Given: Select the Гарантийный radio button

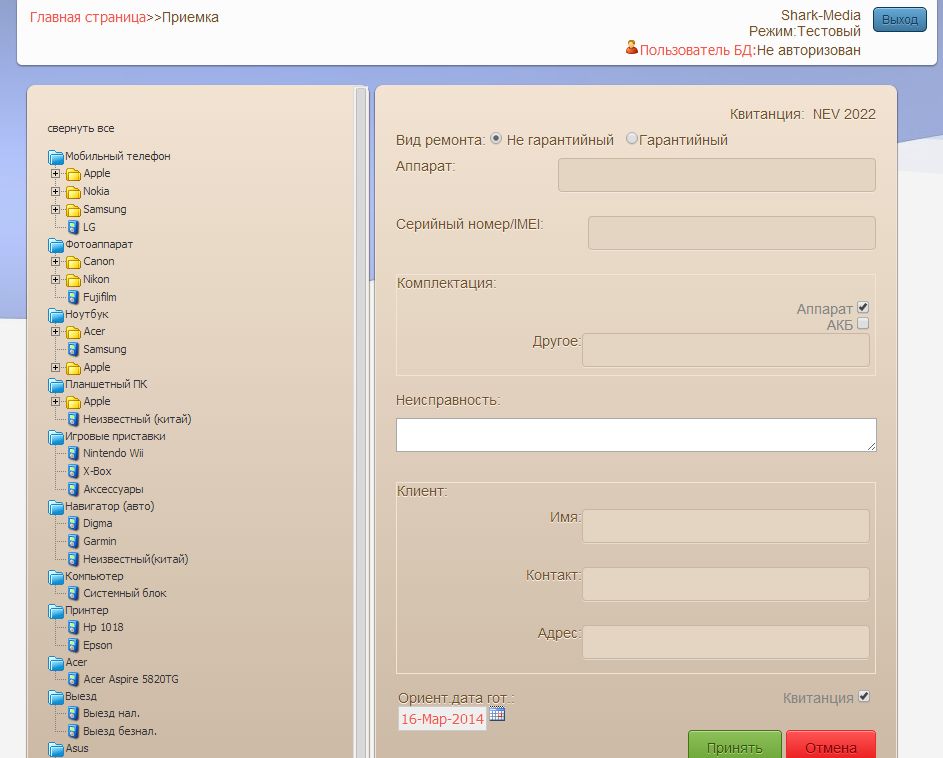Looking at the screenshot, I should [x=631, y=138].
